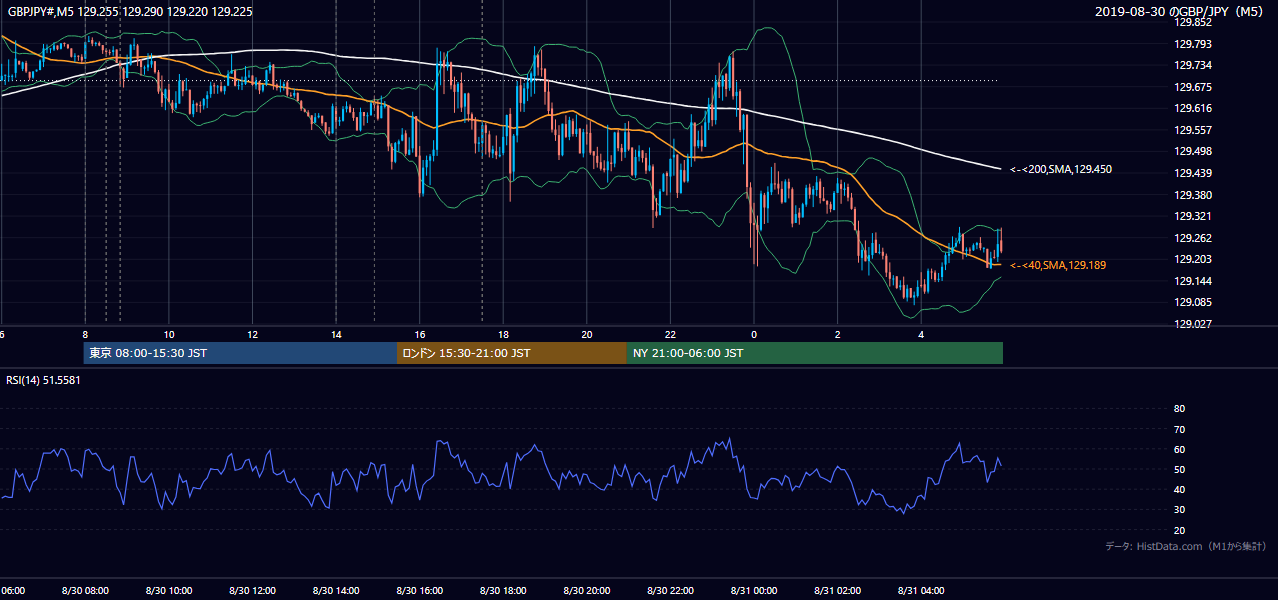Click the 8/30 14:00 time axis label
Viewport: 1278px width, 600px height.
pos(336,590)
